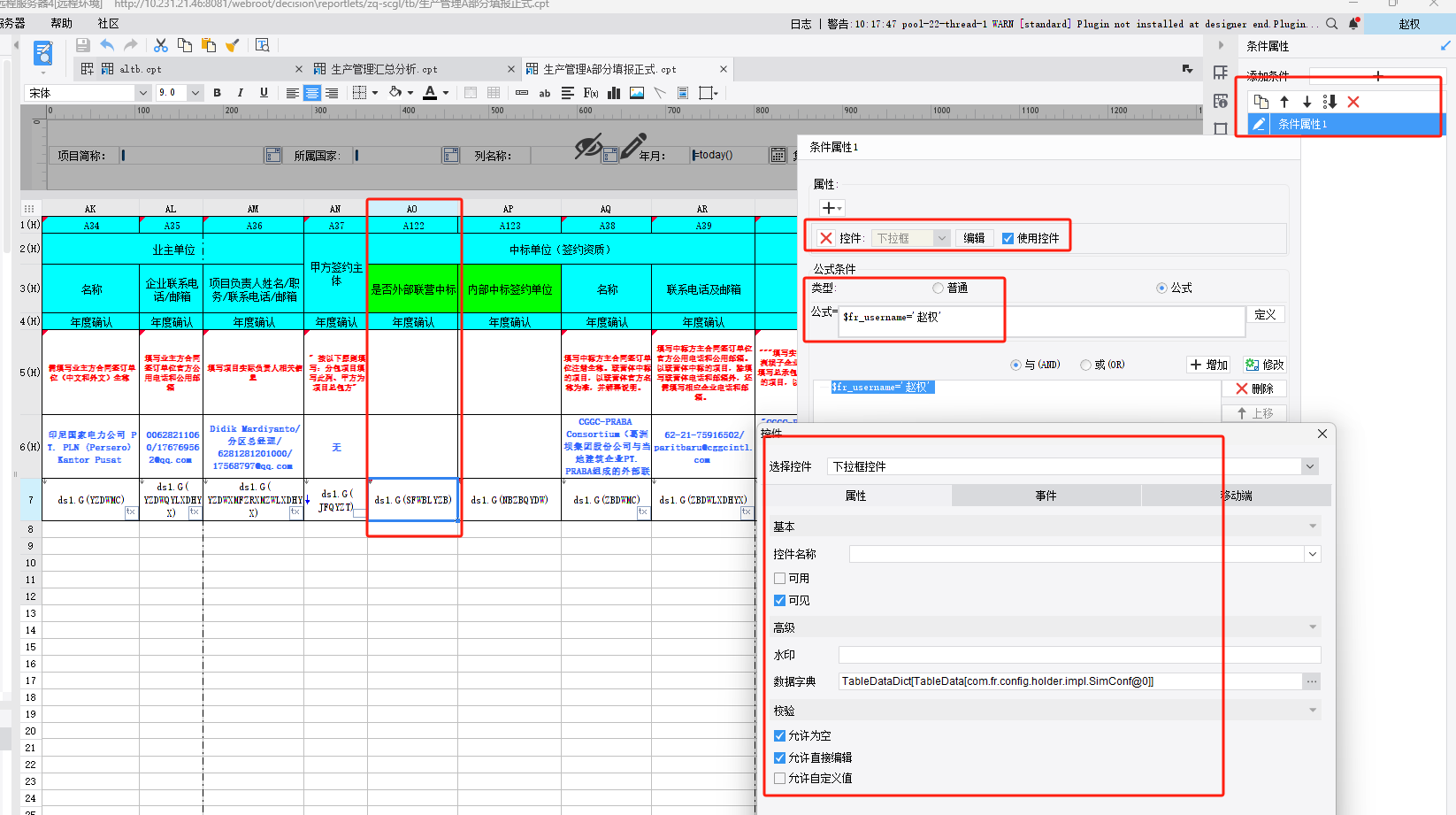Click the notification bell icon
This screenshot has height=815, width=1456.
[x=1353, y=24]
